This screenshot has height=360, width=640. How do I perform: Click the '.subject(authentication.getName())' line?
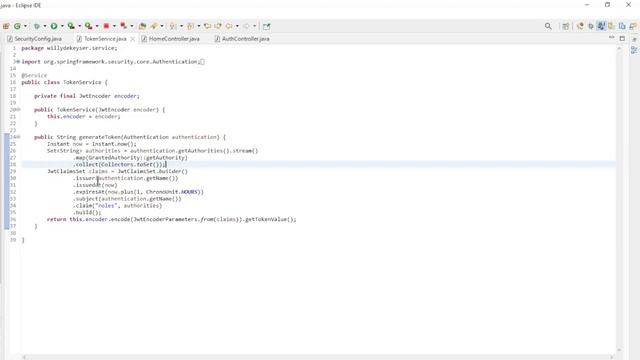127,199
